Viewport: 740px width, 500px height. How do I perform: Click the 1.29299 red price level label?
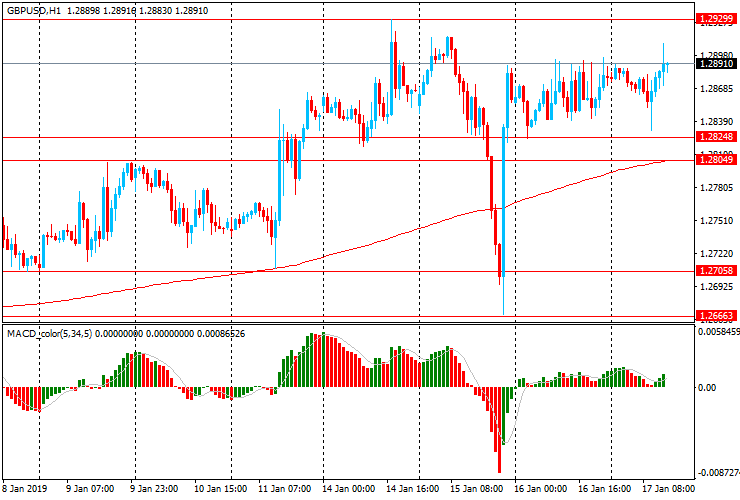click(x=716, y=19)
